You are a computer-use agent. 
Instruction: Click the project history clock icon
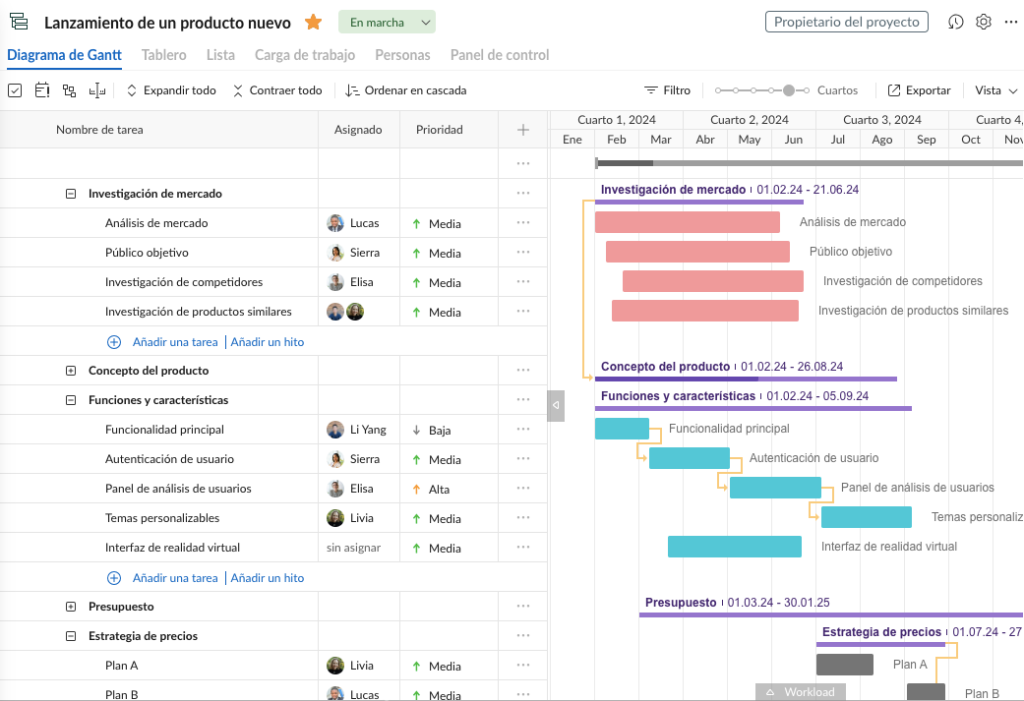[x=956, y=22]
